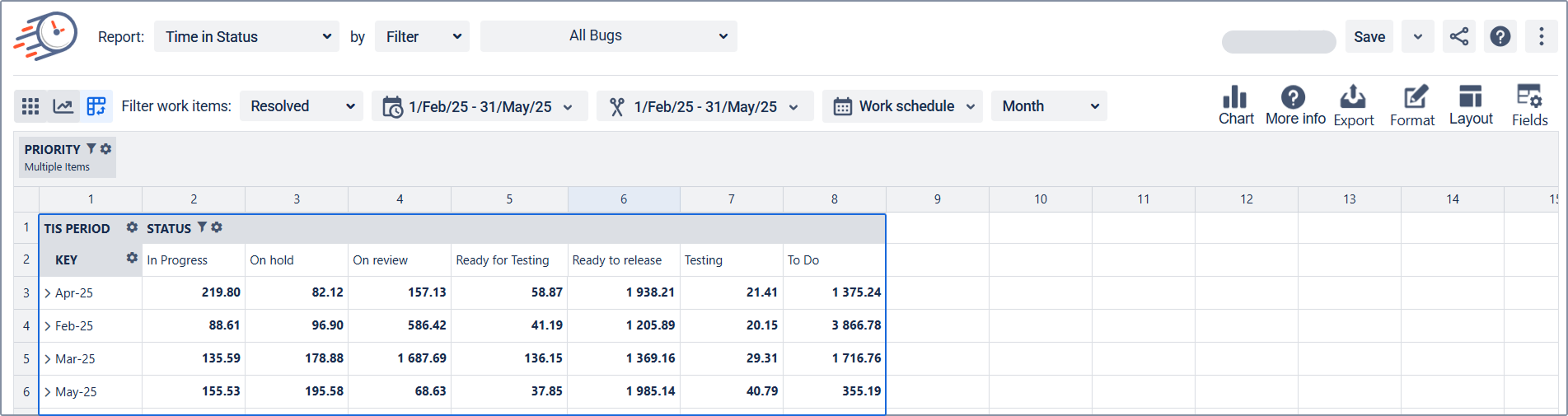Click the STATUS gear icon

[x=217, y=227]
